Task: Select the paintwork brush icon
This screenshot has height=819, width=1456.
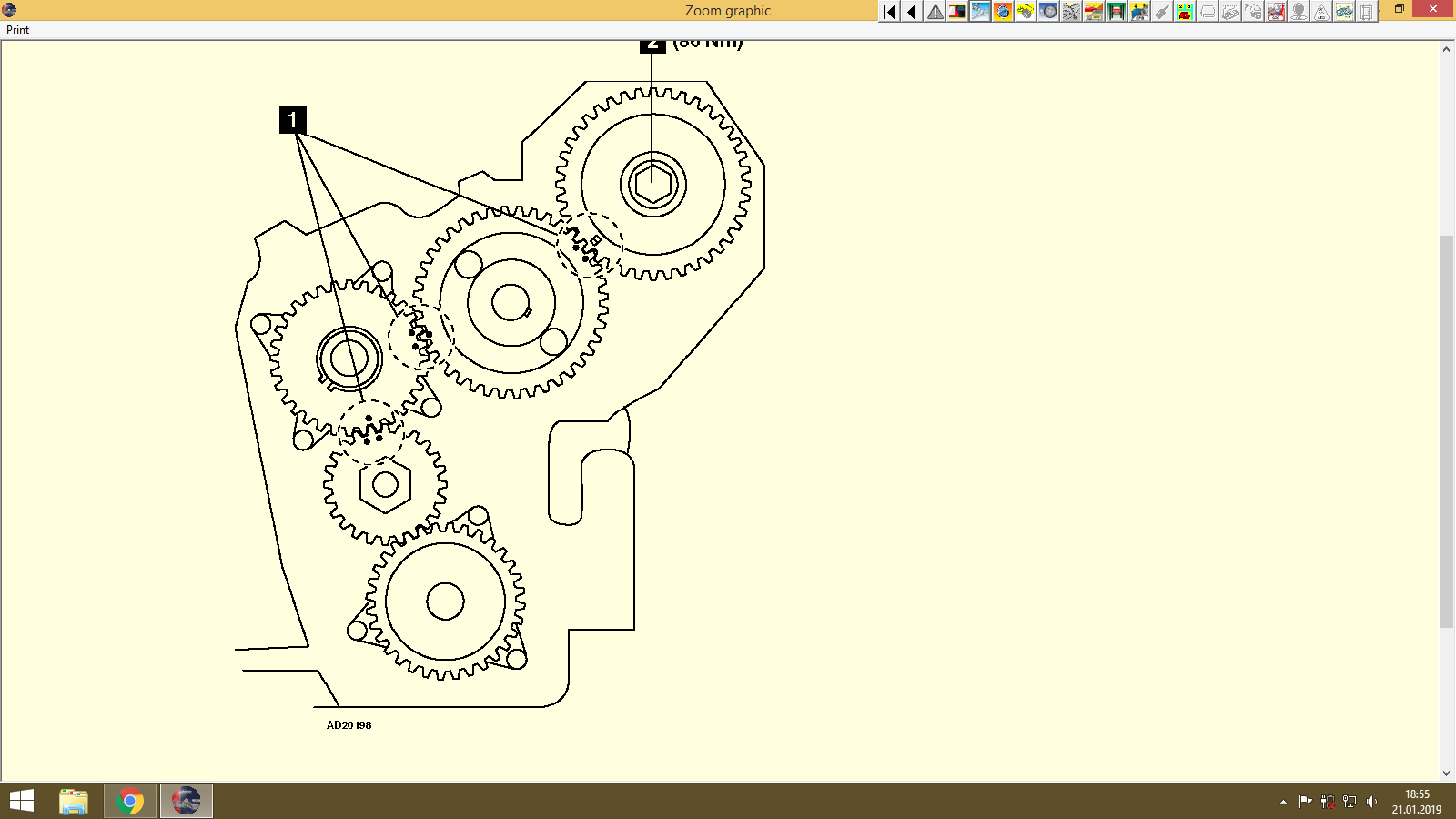Action: click(x=1160, y=12)
